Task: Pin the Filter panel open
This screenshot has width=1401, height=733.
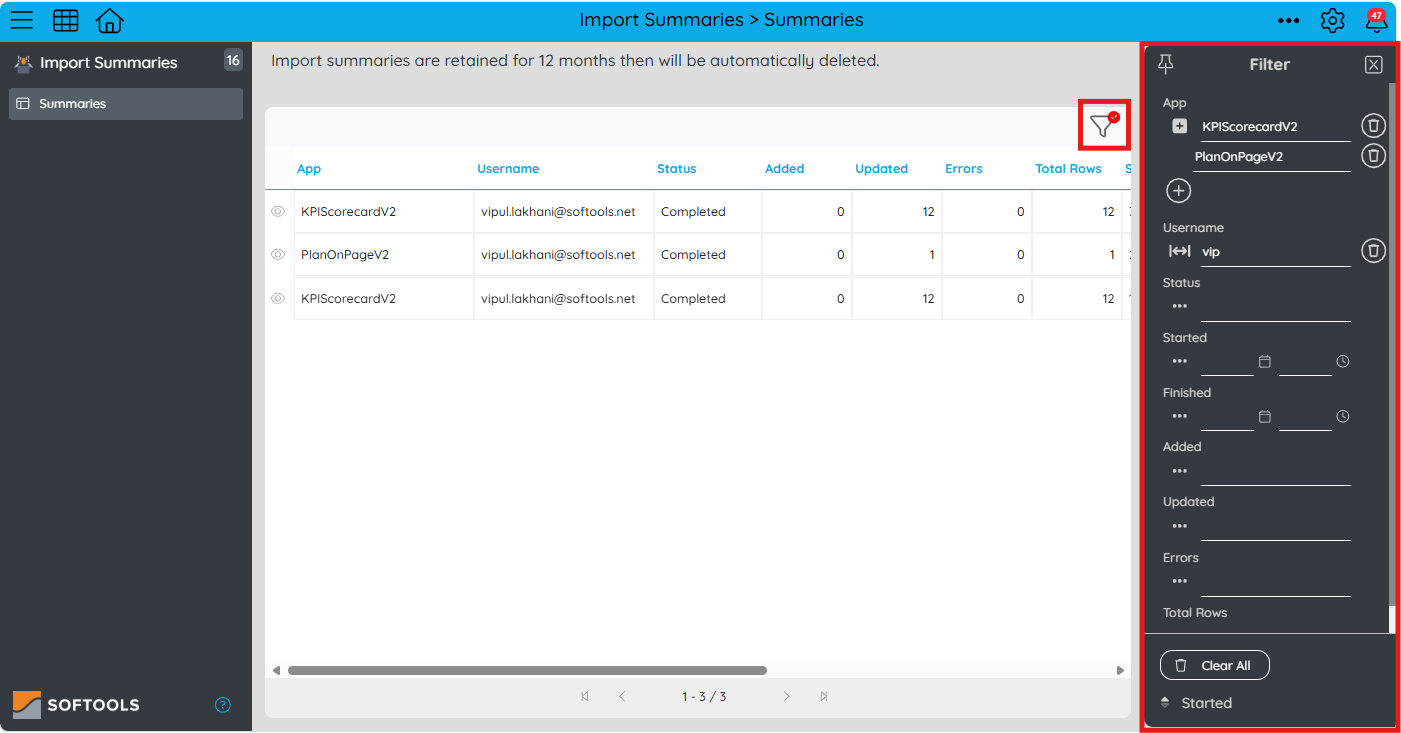Action: tap(1165, 63)
